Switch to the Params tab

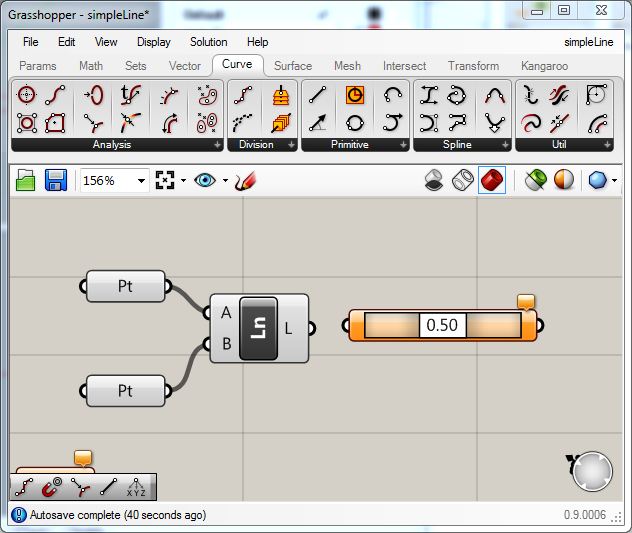[37, 66]
